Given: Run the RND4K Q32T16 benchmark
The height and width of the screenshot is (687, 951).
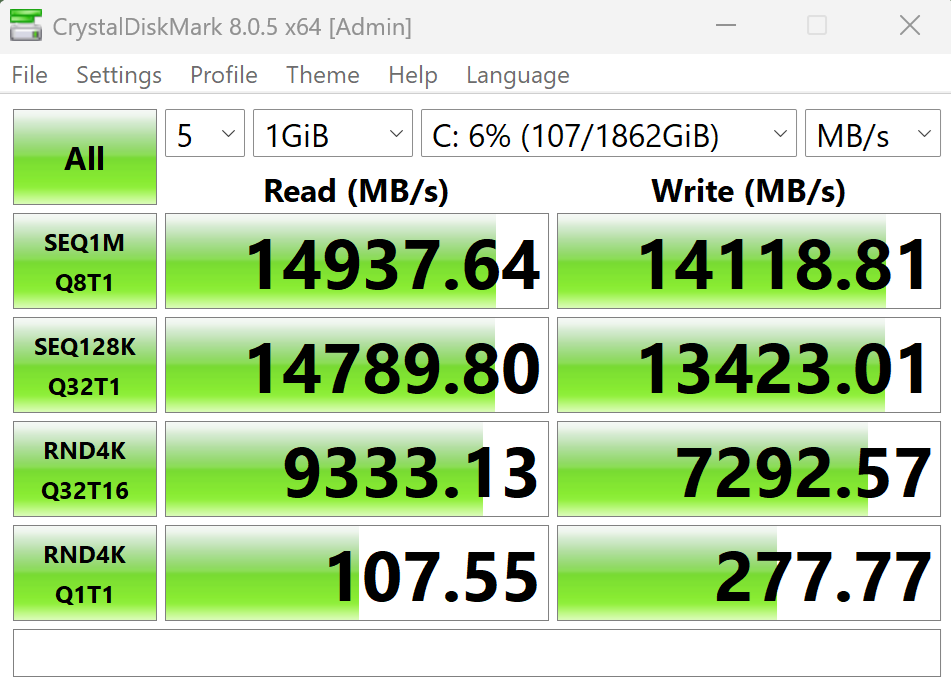Looking at the screenshot, I should tap(84, 469).
